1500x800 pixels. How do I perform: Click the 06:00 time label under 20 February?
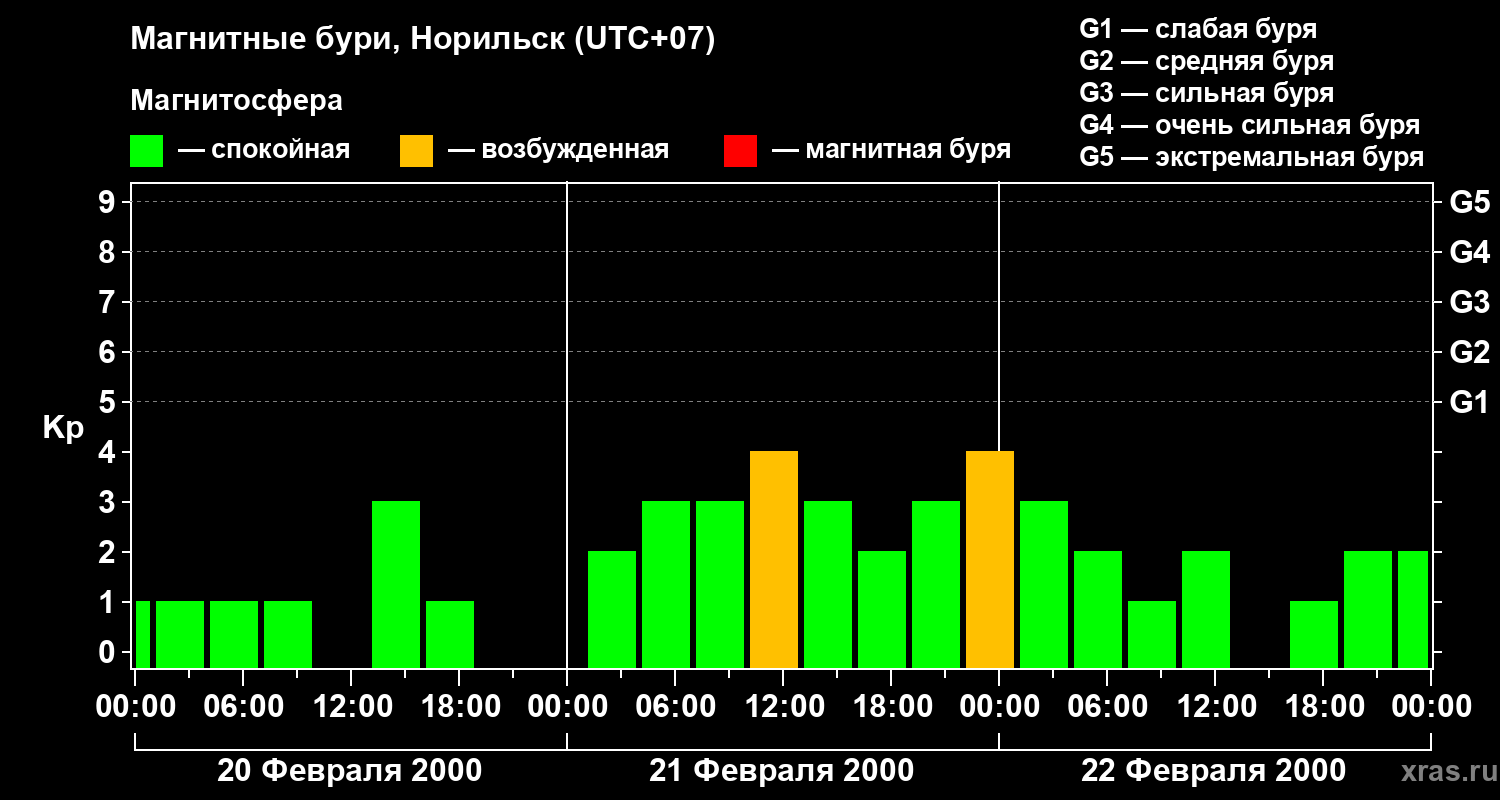(x=243, y=706)
